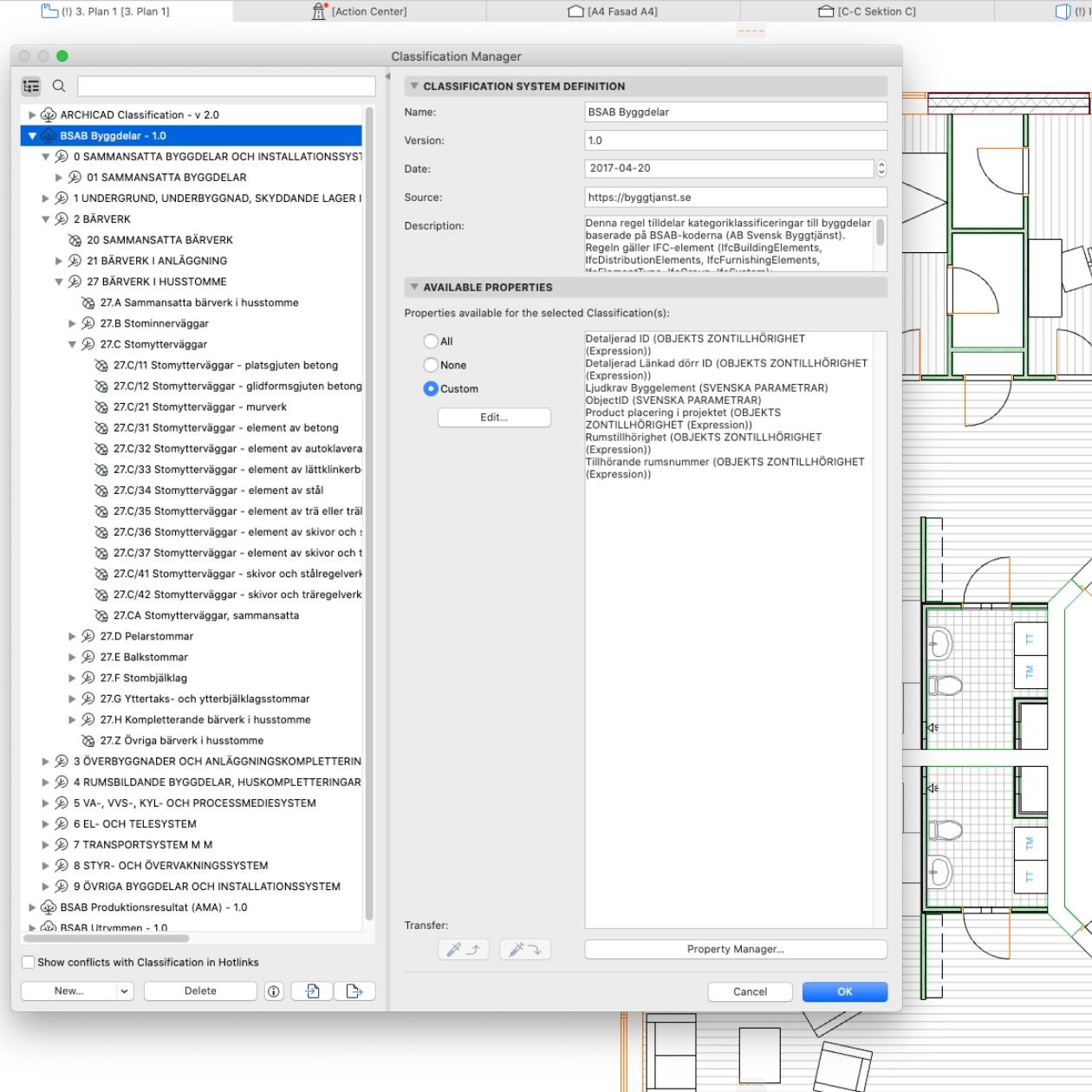Expand ARCHICAD Classification - v 2.0
Image resolution: width=1092 pixels, height=1092 pixels.
32,114
